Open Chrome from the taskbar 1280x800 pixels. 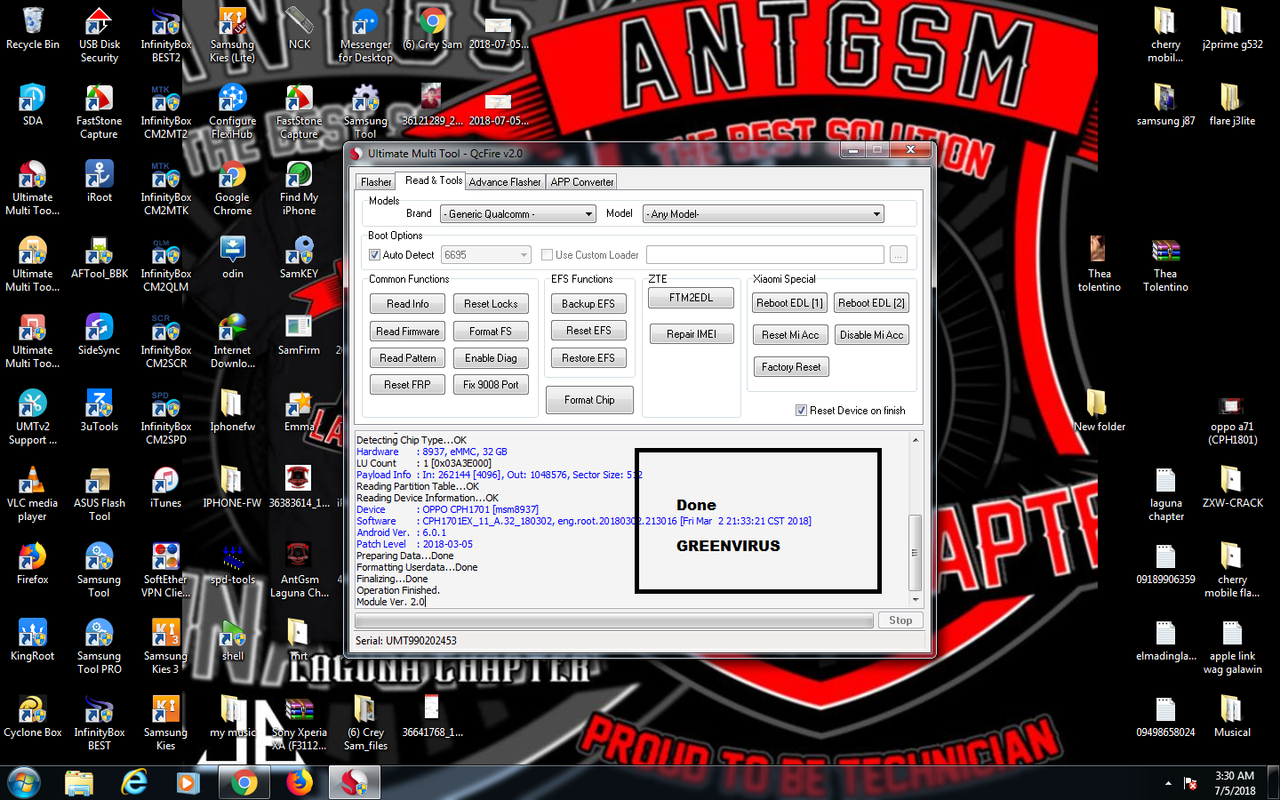tap(244, 782)
